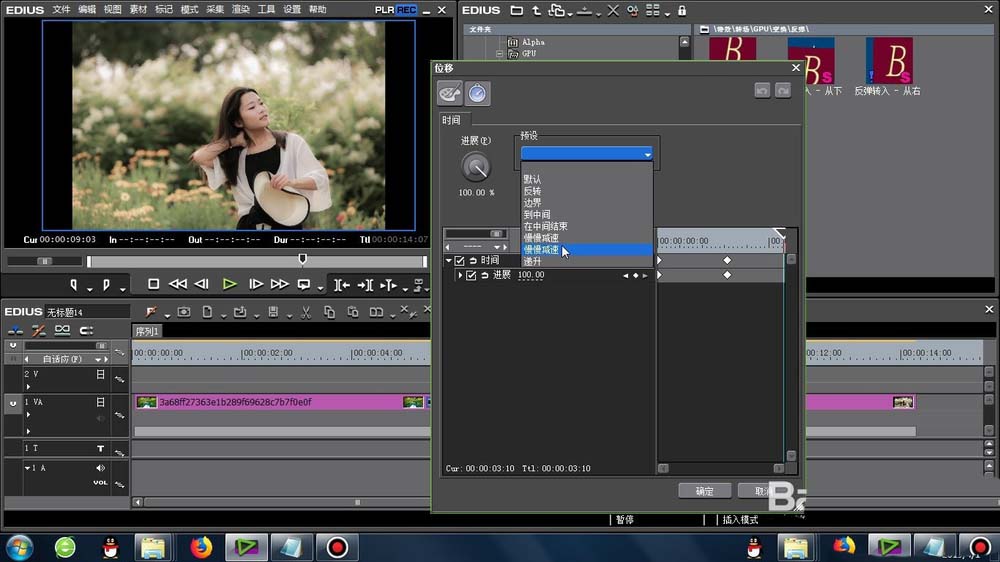Toggle the 1 A track speaker mute icon

(100, 468)
